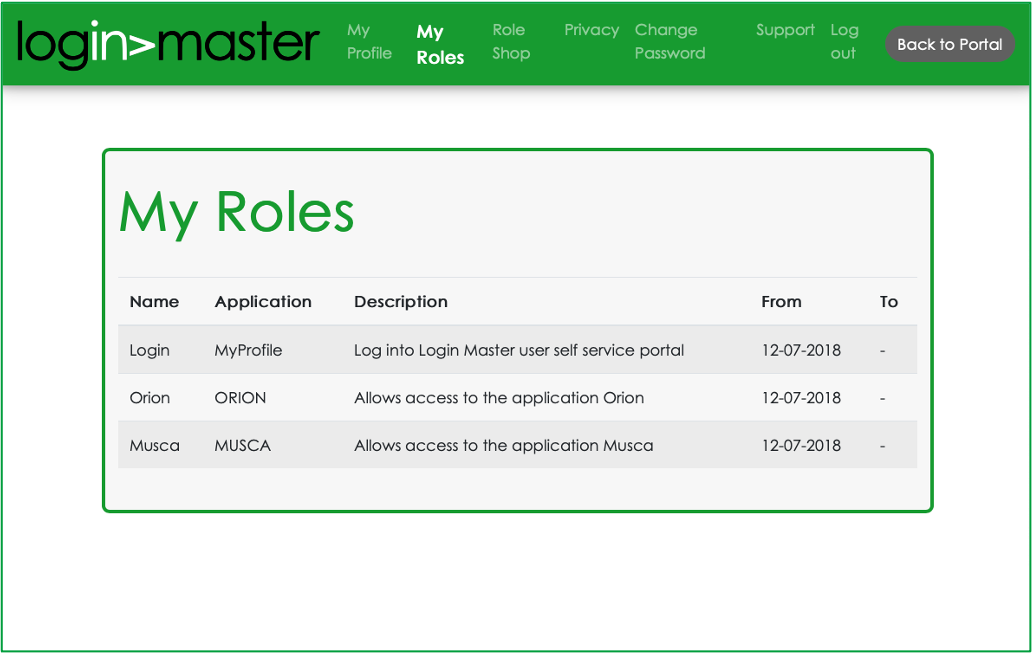The height and width of the screenshot is (654, 1033).
Task: Sort by the Name column header
Action: (154, 301)
